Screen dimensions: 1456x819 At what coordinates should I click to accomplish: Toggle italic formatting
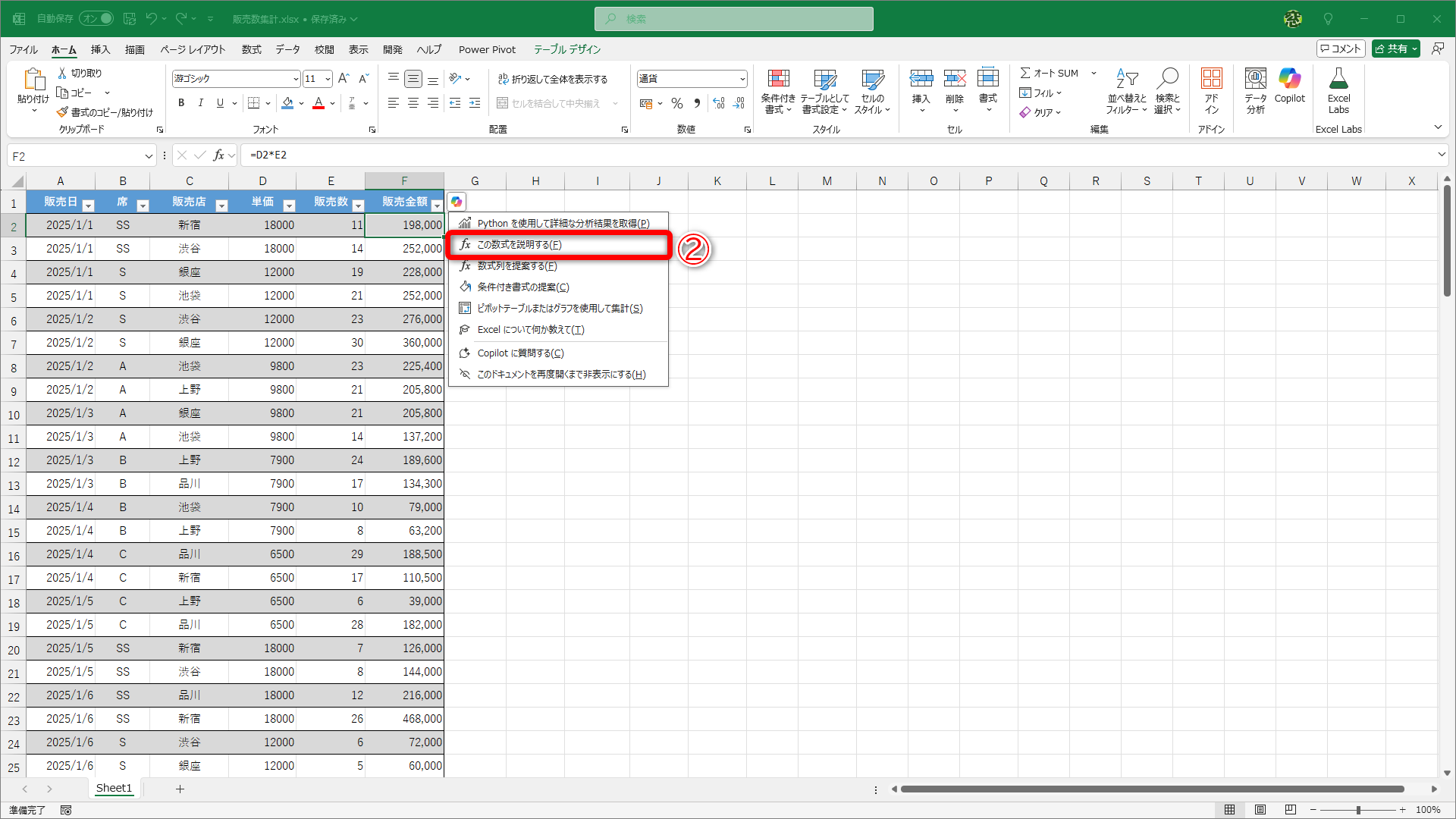[x=200, y=103]
